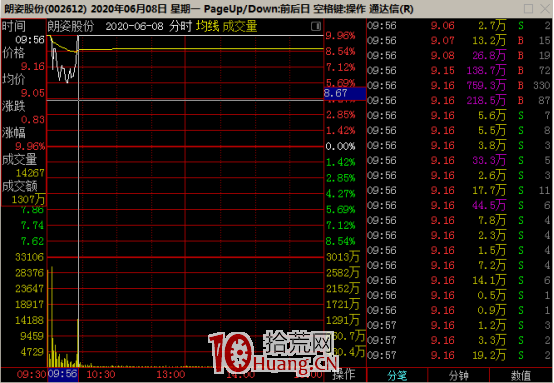
Task: Click the 分时 label in chart header
Action: (x=180, y=26)
